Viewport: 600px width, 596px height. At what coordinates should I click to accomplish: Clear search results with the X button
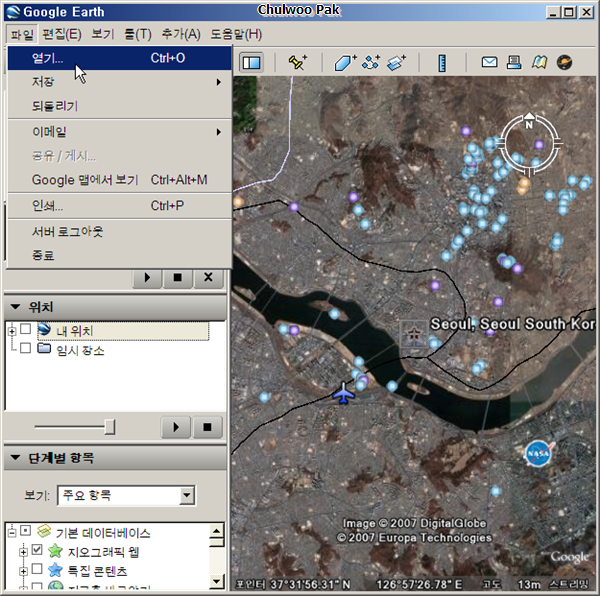(x=208, y=277)
